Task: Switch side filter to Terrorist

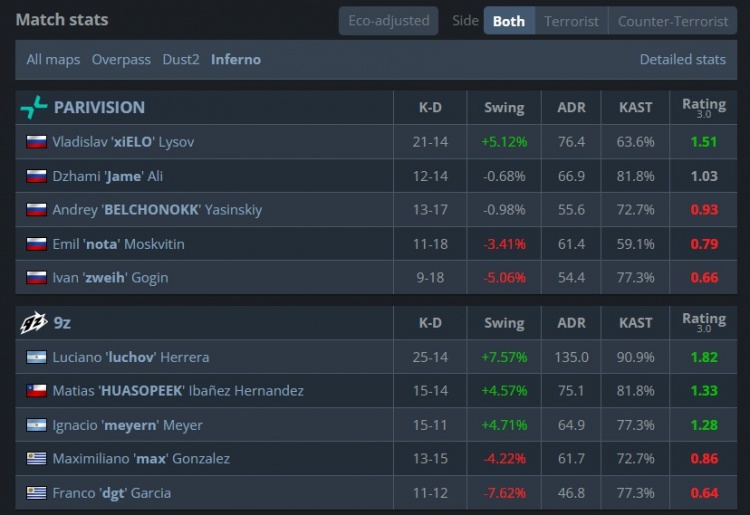Action: tap(571, 21)
